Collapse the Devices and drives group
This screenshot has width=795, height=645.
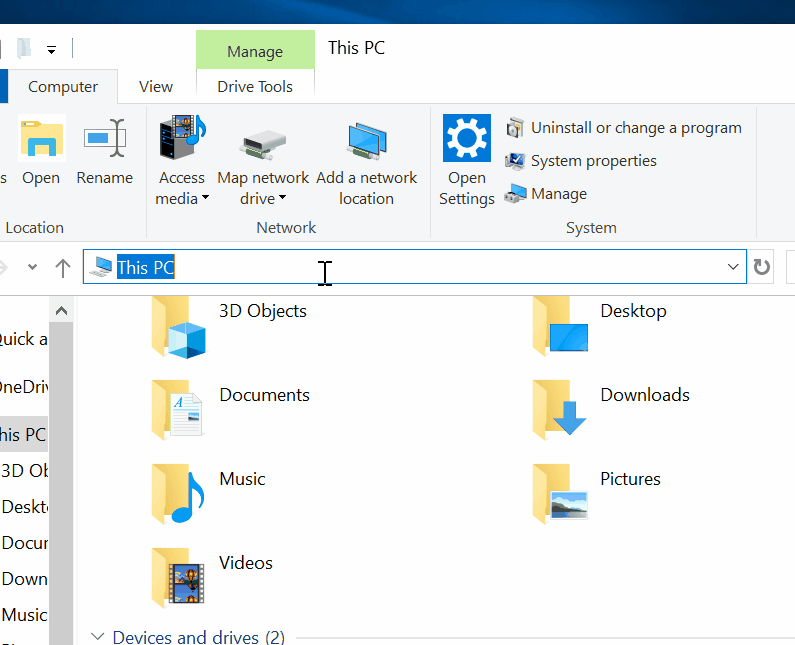(98, 636)
